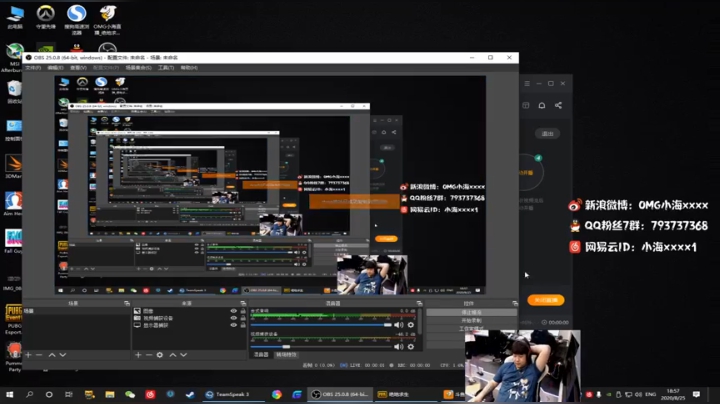Open source properties via the gear icon
The height and width of the screenshot is (404, 720).
pyautogui.click(x=160, y=355)
